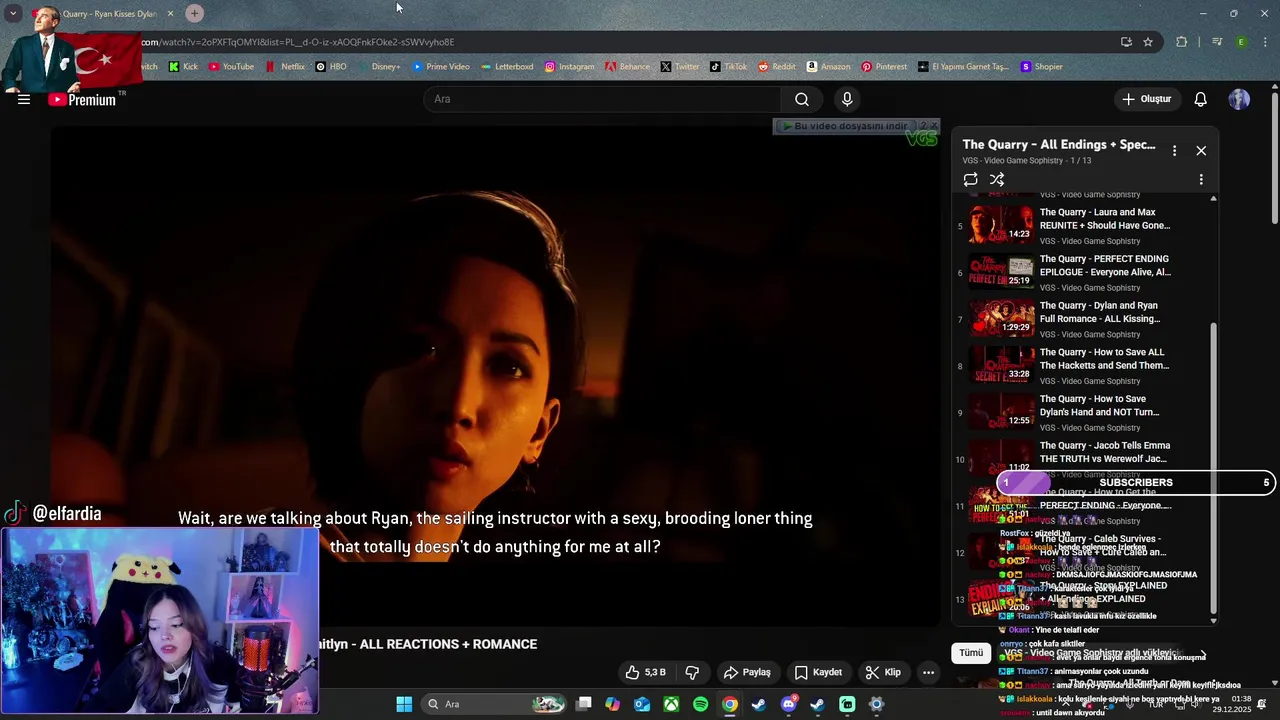Toggle playlist shuffle button
Image resolution: width=1280 pixels, height=720 pixels.
[x=997, y=179]
